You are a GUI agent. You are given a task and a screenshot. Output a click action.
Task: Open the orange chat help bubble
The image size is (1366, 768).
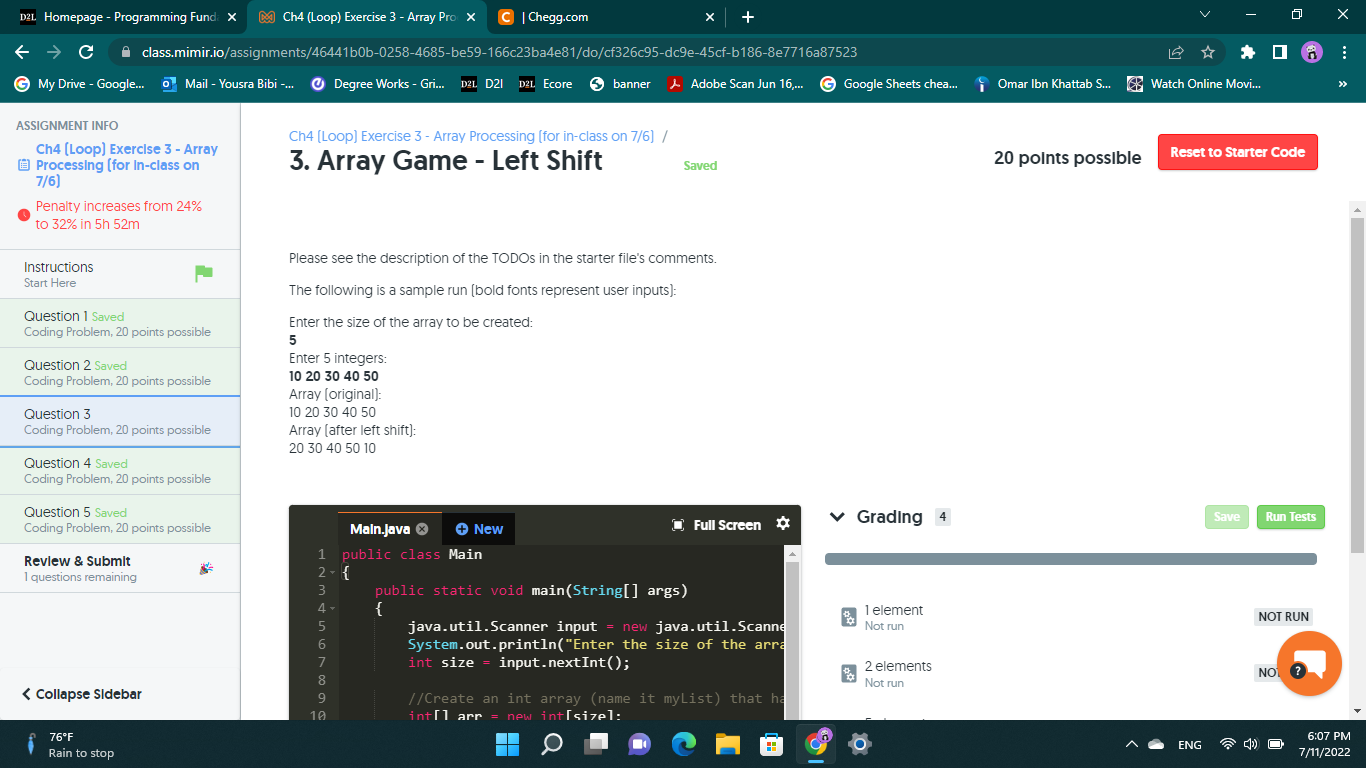[1309, 664]
